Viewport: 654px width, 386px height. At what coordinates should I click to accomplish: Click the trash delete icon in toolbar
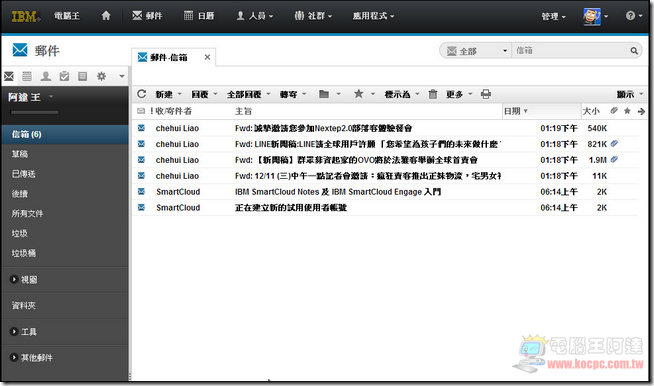point(433,94)
